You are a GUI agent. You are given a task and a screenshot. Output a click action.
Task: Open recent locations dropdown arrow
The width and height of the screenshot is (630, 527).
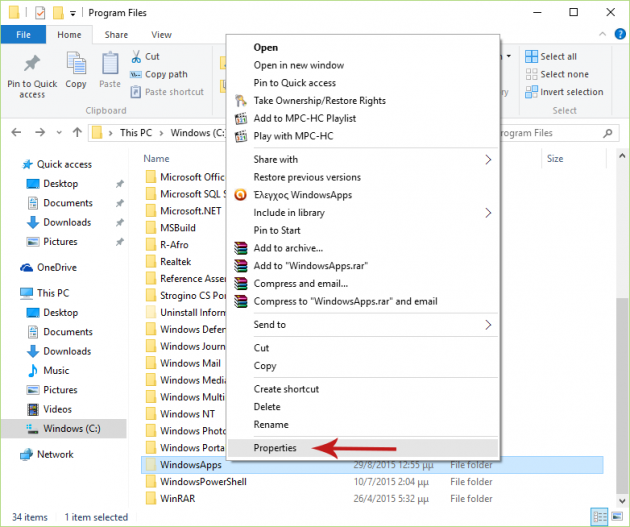point(59,133)
